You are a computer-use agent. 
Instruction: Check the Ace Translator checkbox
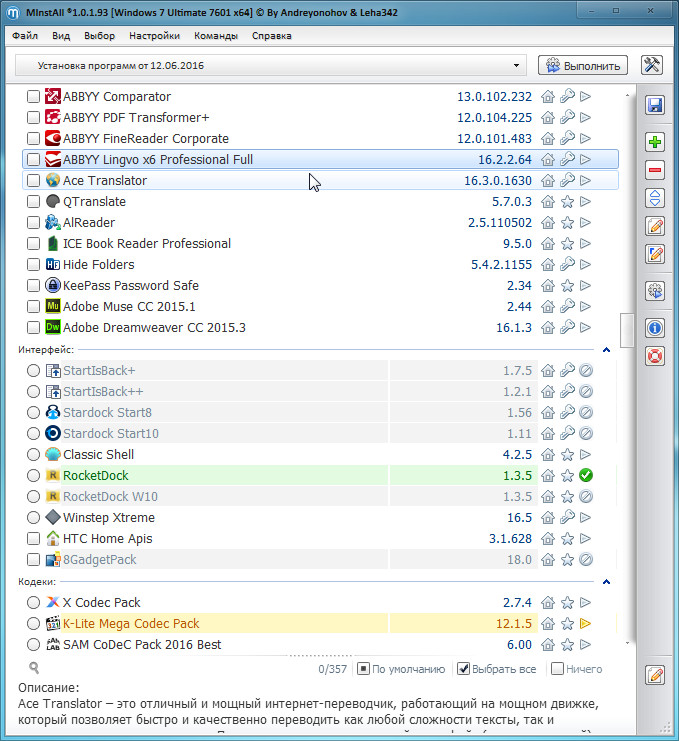(x=33, y=181)
